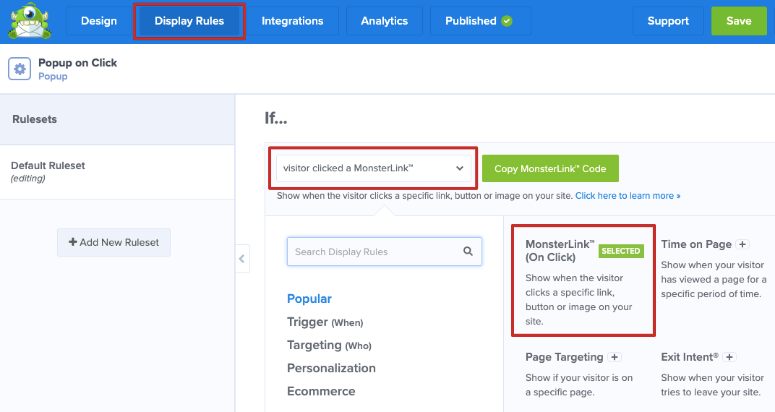
Task: Click the Published green checkmark icon
Action: pos(507,21)
